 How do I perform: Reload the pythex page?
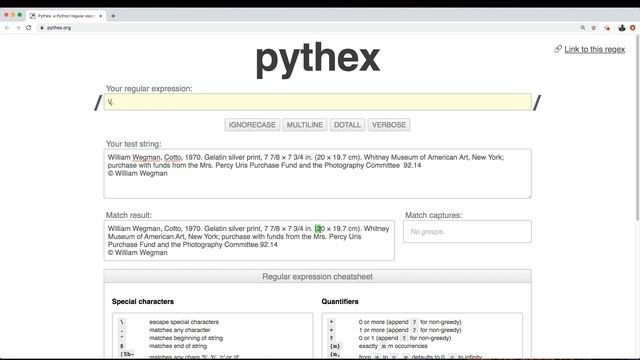pos(29,28)
